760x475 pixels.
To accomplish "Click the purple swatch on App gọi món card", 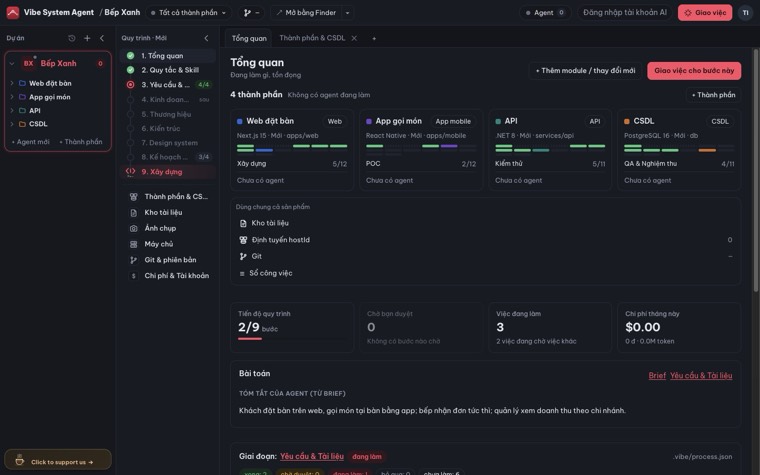I will click(x=369, y=121).
